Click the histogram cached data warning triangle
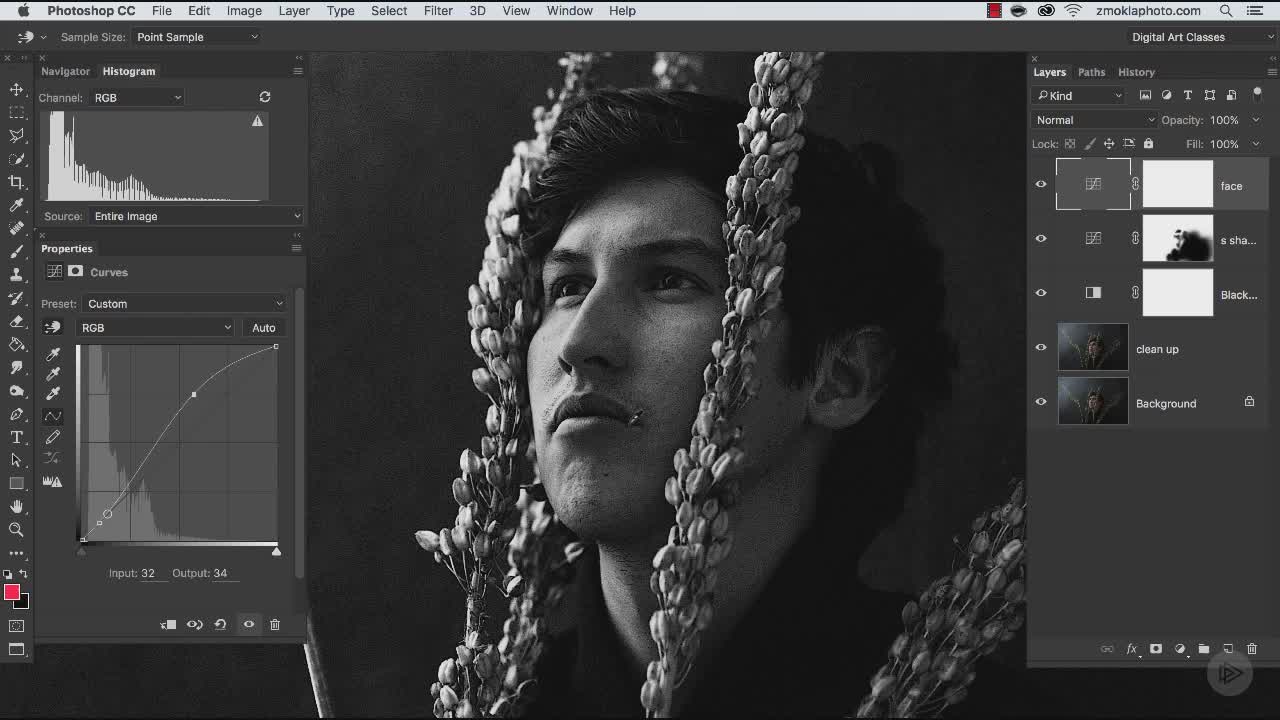This screenshot has height=720, width=1280. [257, 121]
